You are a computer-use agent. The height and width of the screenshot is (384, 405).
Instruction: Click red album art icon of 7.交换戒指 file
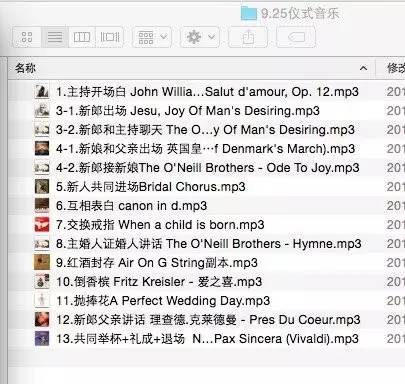42,225
